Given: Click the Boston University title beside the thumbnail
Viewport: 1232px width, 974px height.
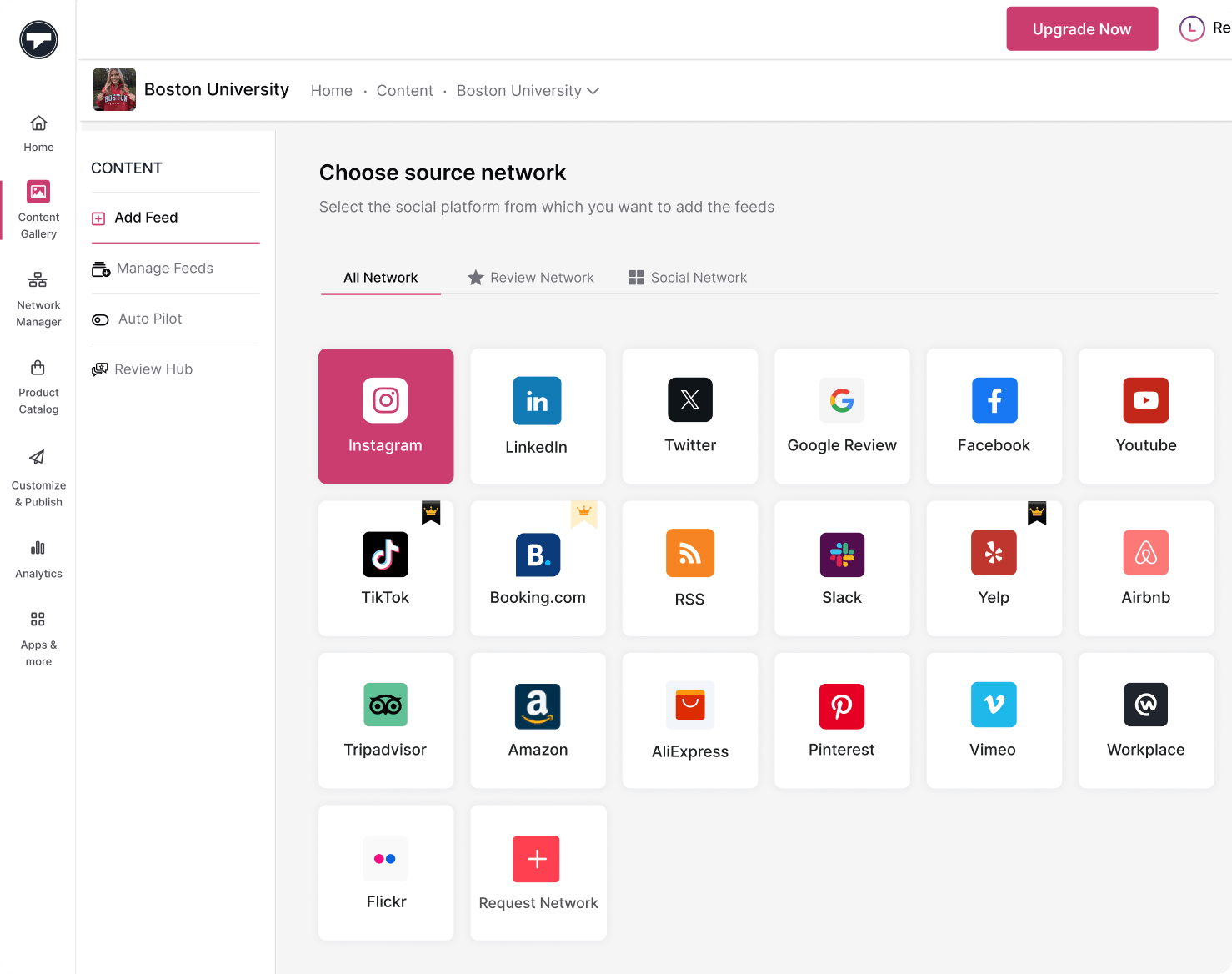Looking at the screenshot, I should click(217, 89).
